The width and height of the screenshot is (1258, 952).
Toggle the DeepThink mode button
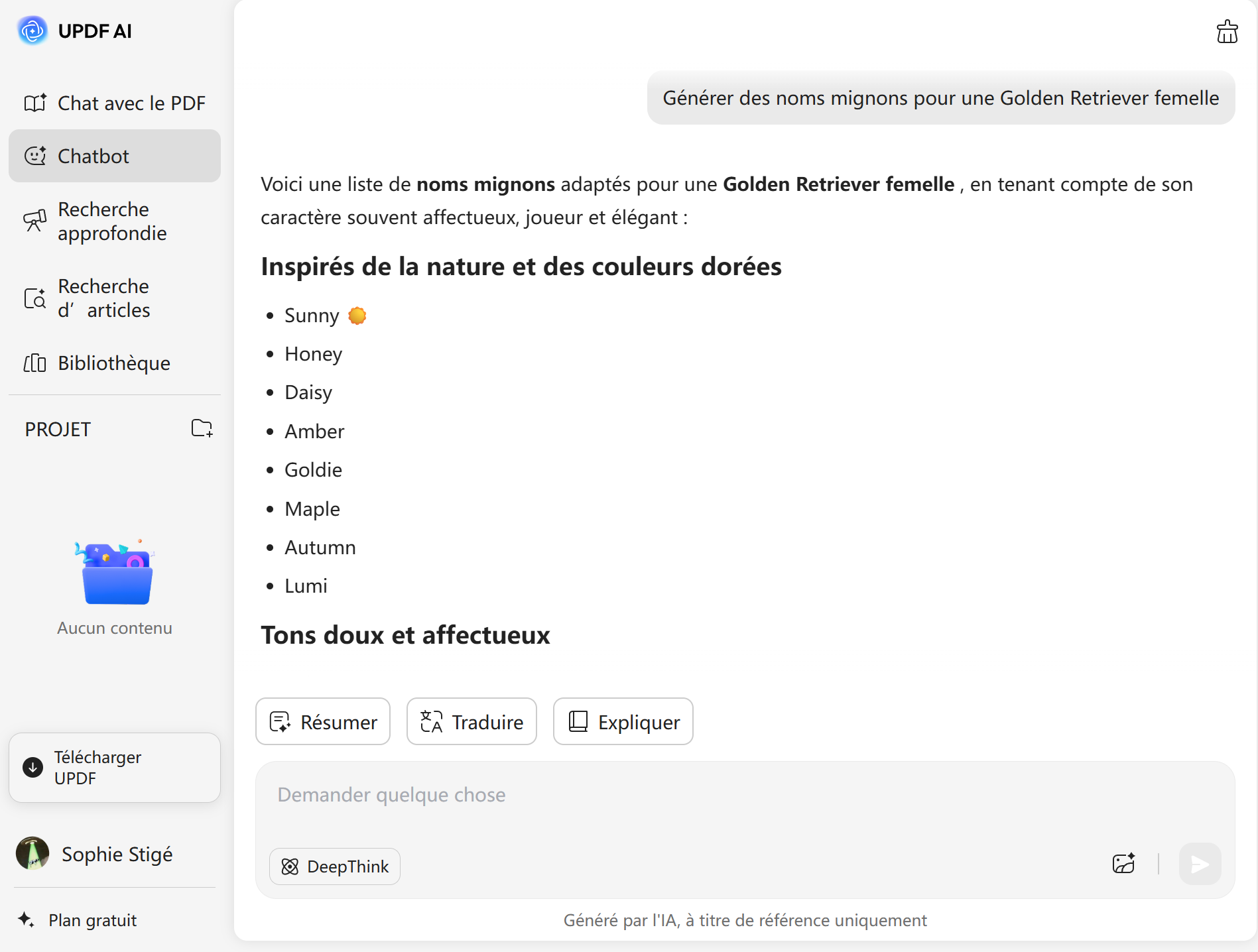tap(335, 866)
